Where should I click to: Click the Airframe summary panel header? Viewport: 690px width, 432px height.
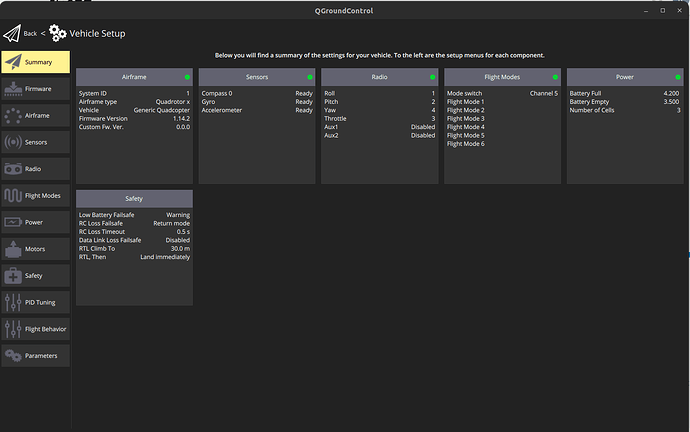click(x=134, y=77)
